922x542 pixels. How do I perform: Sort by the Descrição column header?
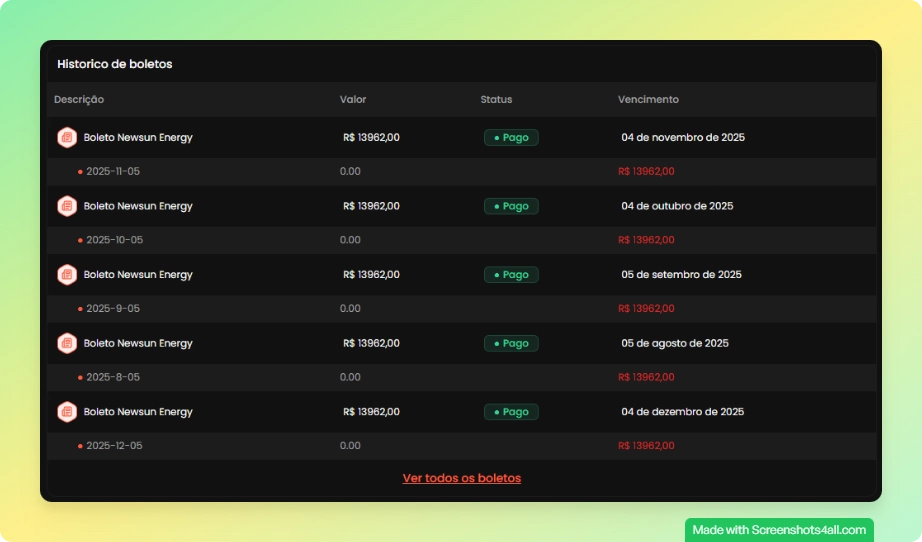click(x=79, y=100)
